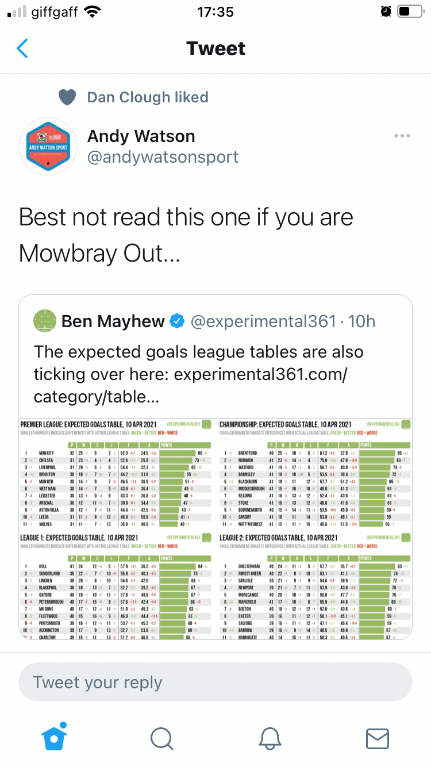Open Andy Watson's profile avatar
The width and height of the screenshot is (431, 767).
click(x=48, y=146)
